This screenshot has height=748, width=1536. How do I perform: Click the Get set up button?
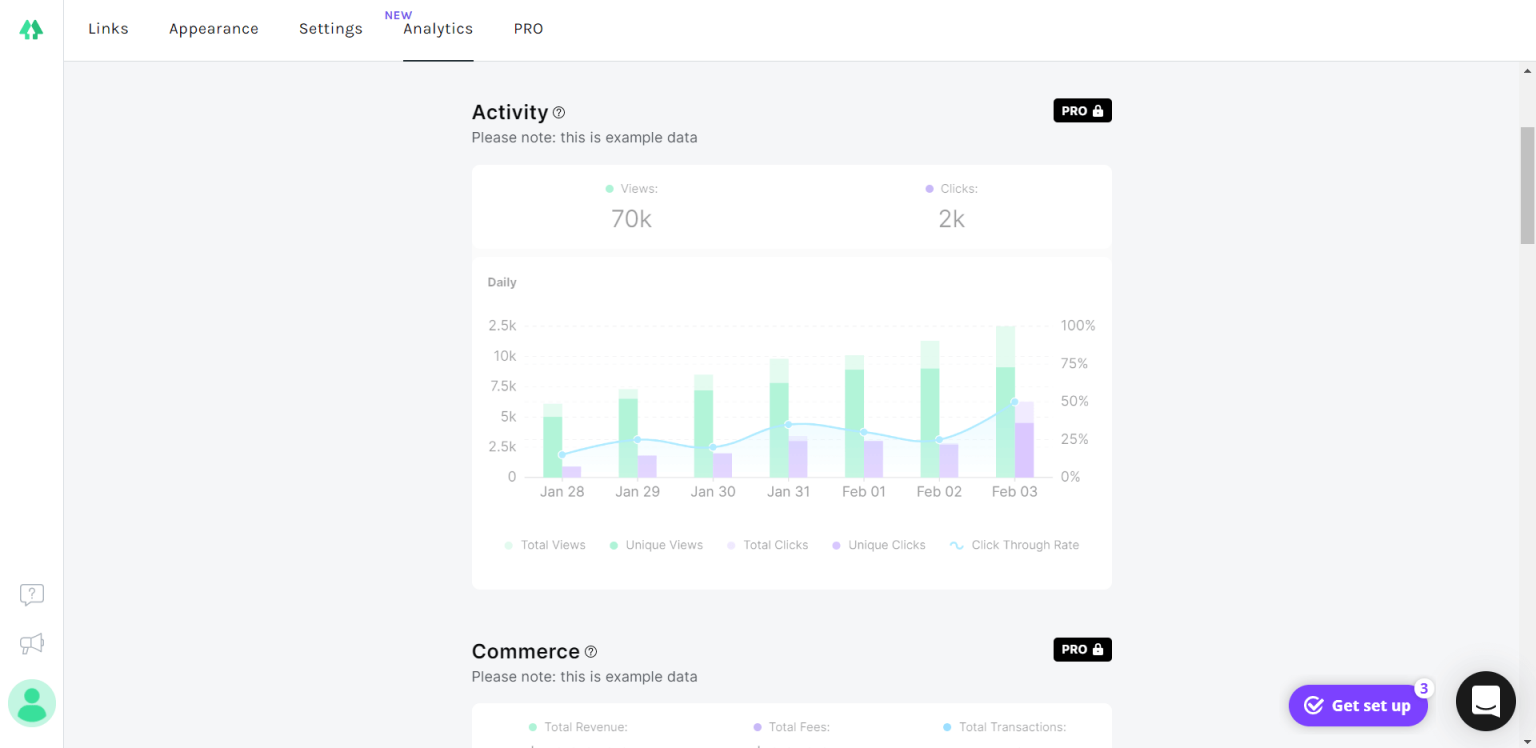point(1358,705)
